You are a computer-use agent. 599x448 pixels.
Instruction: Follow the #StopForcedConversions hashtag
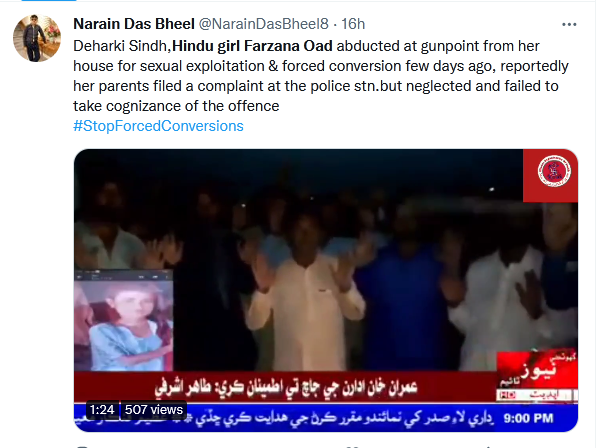pos(158,126)
